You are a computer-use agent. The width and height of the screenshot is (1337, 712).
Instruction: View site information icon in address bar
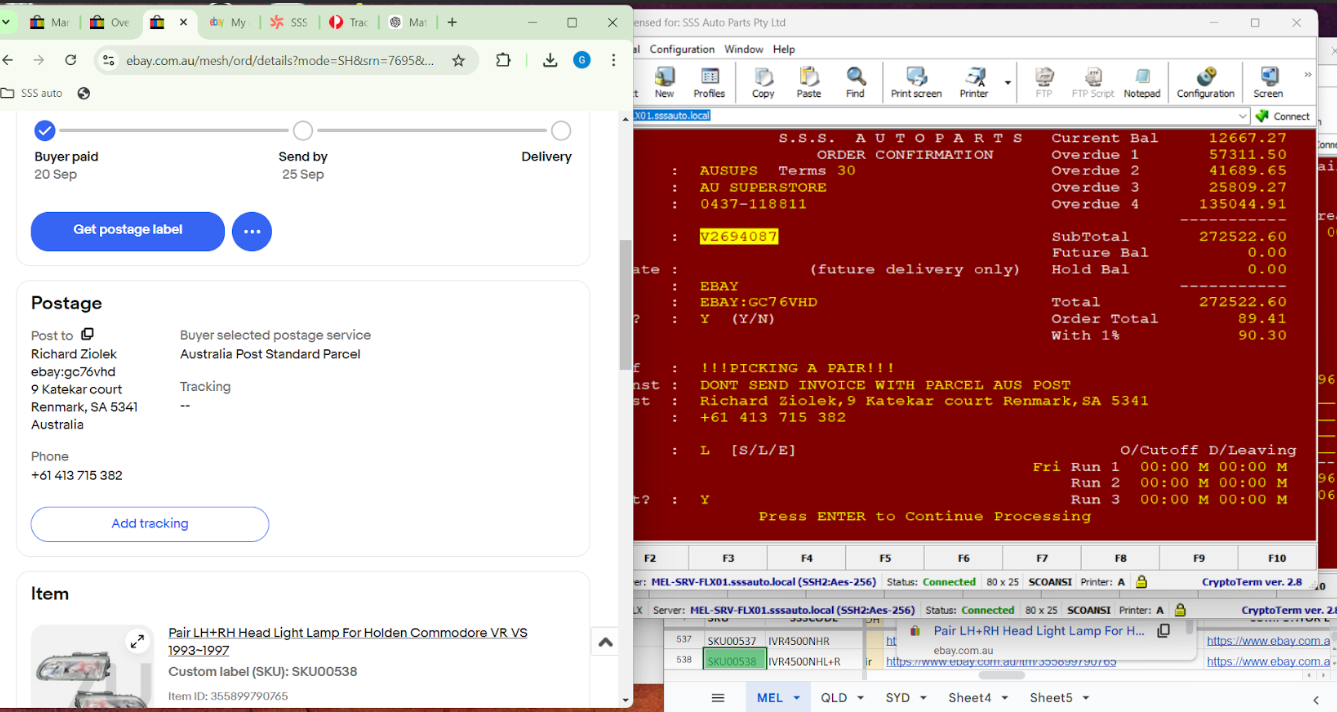(109, 61)
